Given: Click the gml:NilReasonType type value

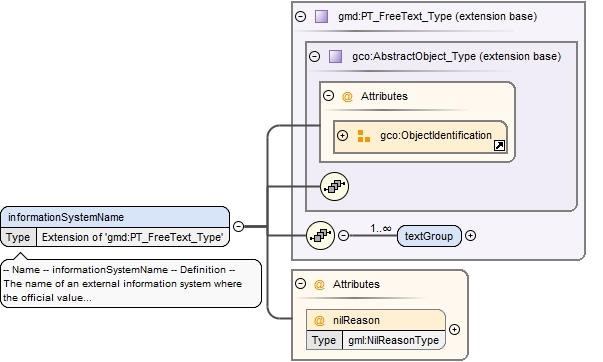Looking at the screenshot, I should tap(393, 340).
